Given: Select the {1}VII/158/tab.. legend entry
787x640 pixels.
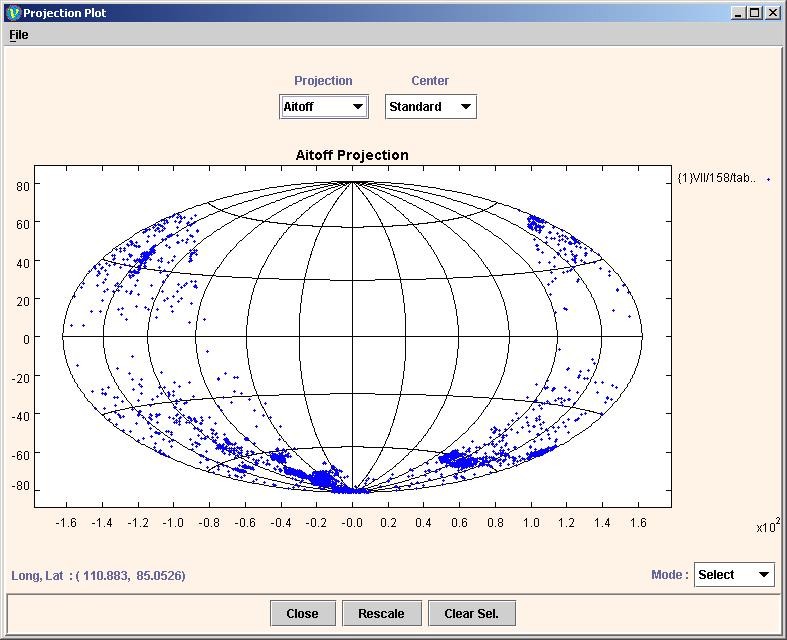Looking at the screenshot, I should point(716,178).
